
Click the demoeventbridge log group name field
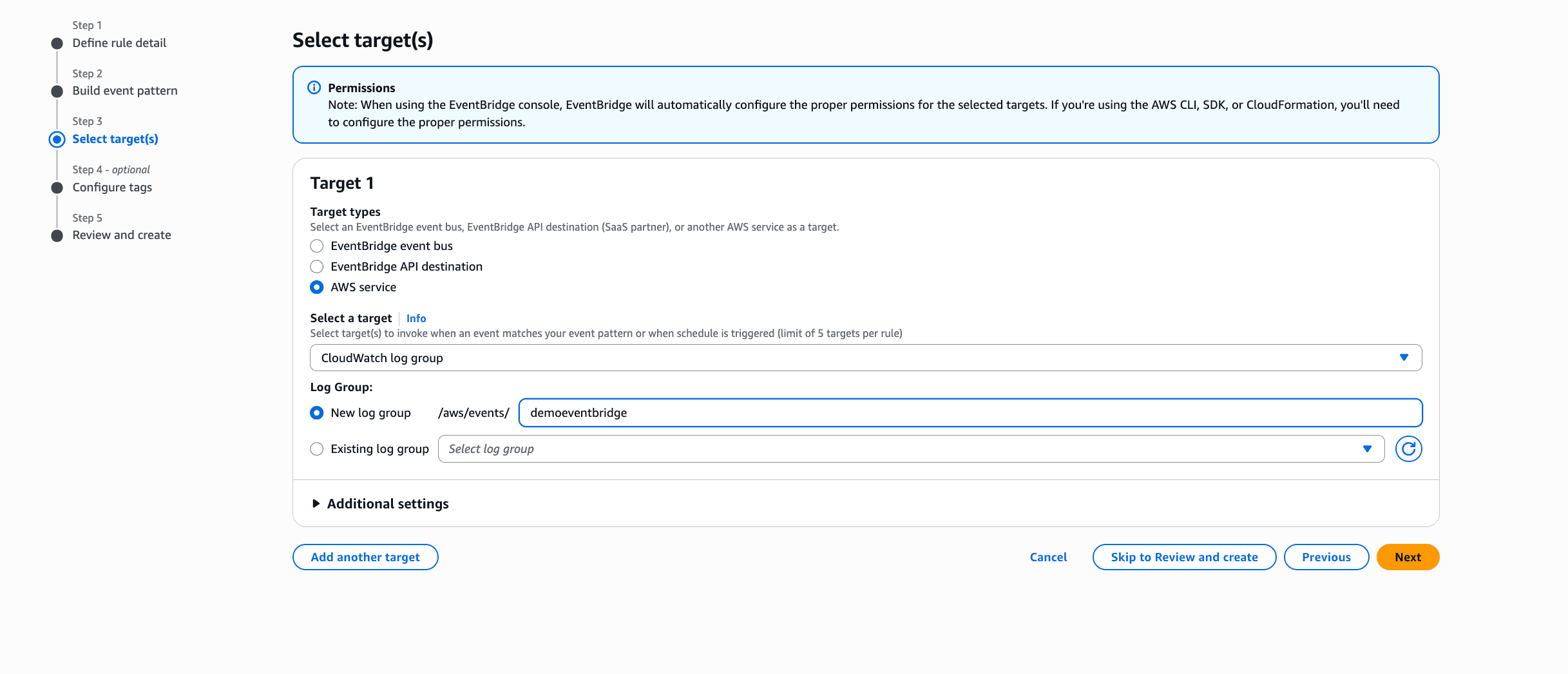(x=902, y=413)
